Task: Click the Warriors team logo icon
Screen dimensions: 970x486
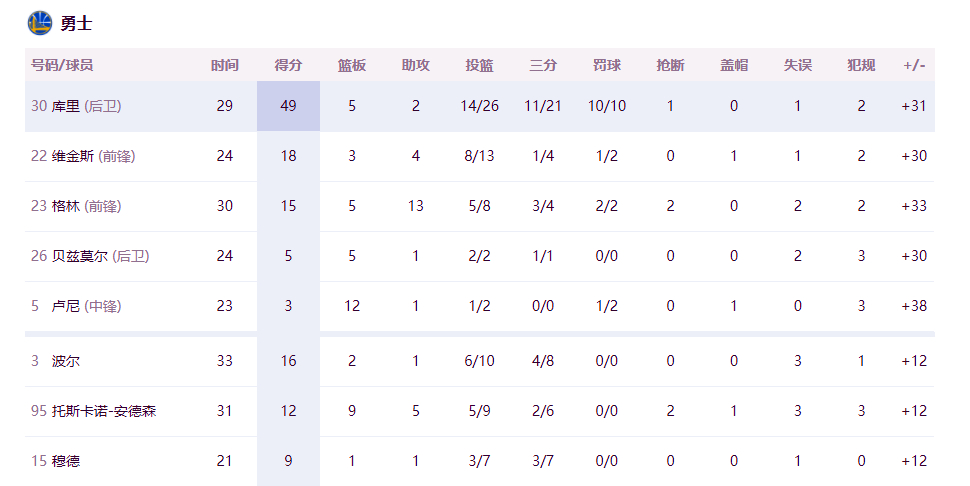Action: click(x=40, y=23)
